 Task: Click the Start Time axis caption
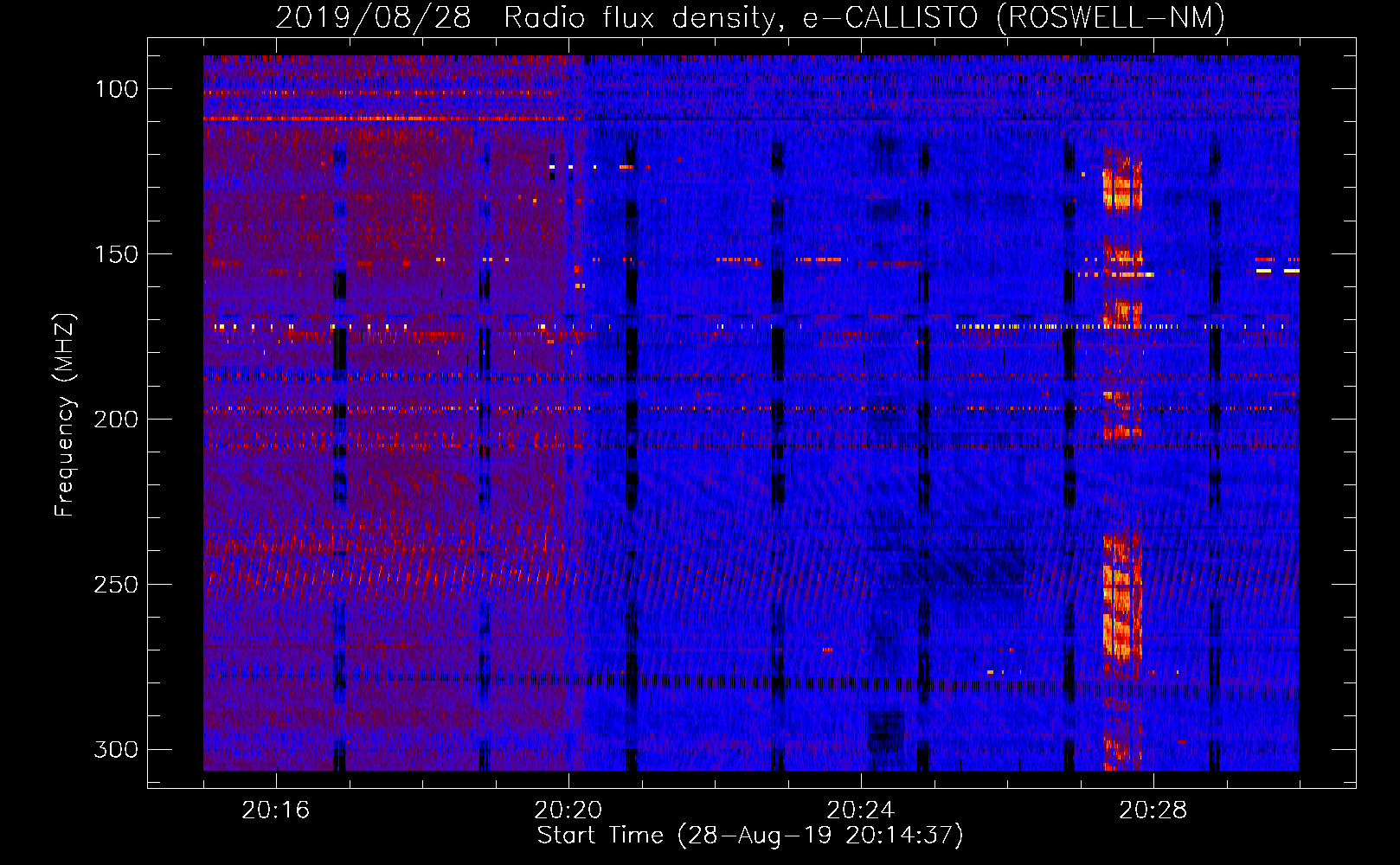[750, 836]
